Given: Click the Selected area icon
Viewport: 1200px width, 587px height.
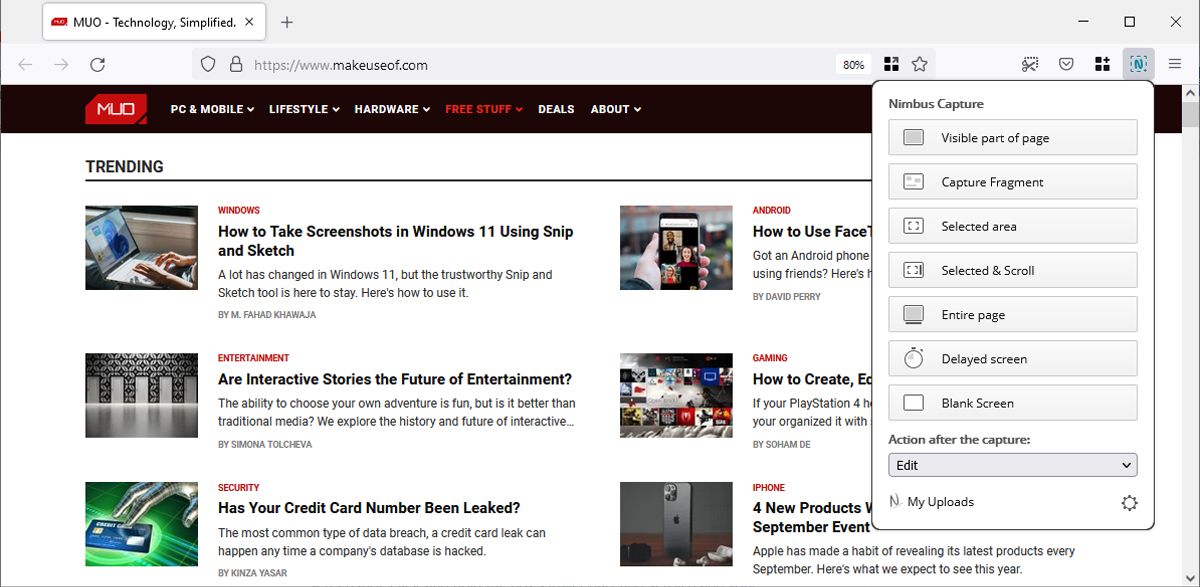Looking at the screenshot, I should 913,226.
